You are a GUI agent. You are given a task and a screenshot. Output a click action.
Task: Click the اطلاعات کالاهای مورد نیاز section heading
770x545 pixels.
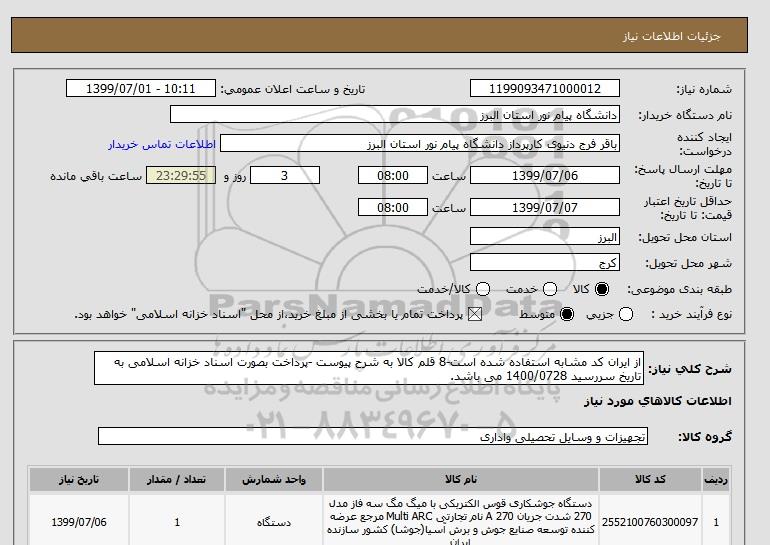pos(658,401)
